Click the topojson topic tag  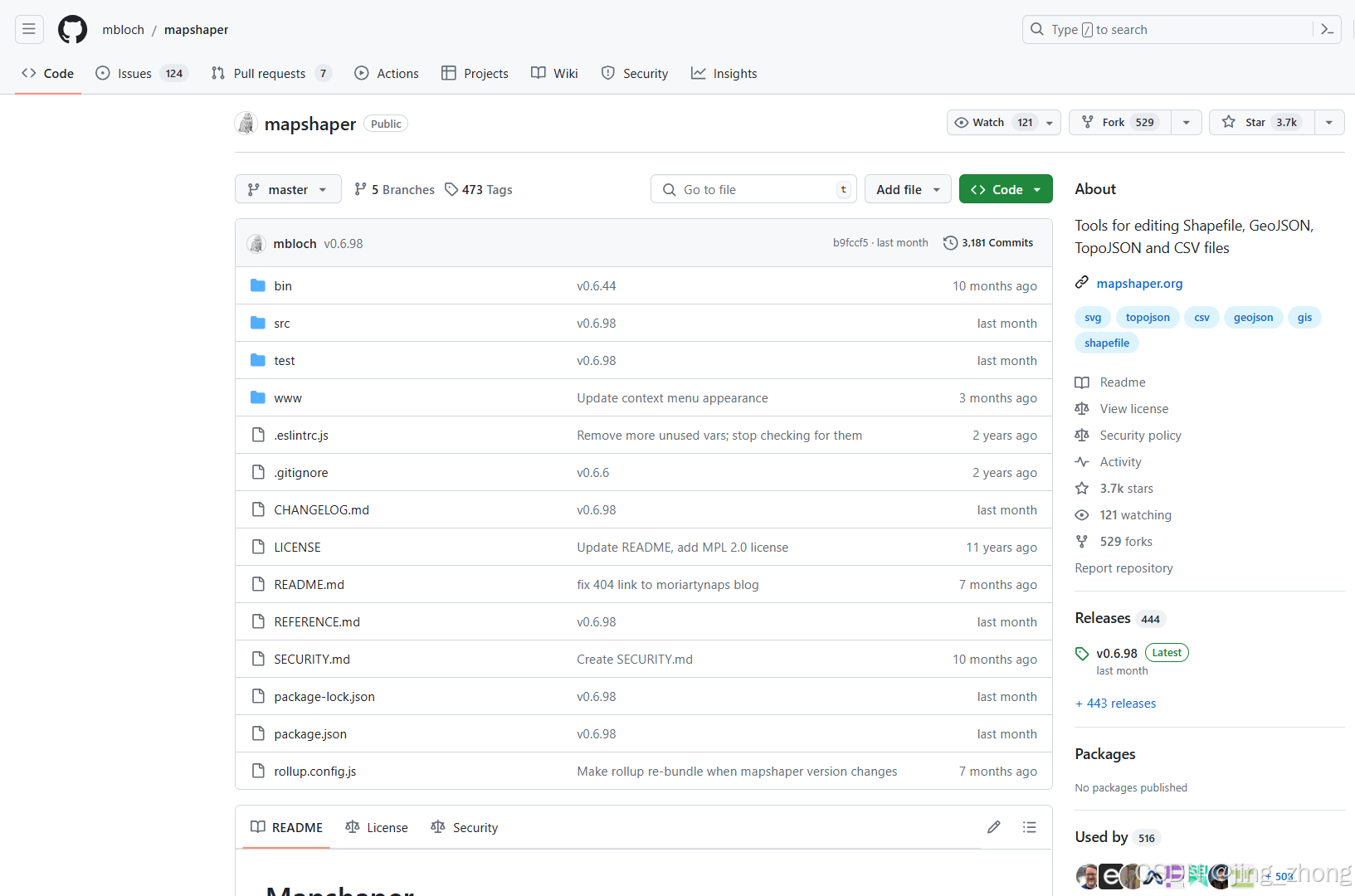[1148, 318]
